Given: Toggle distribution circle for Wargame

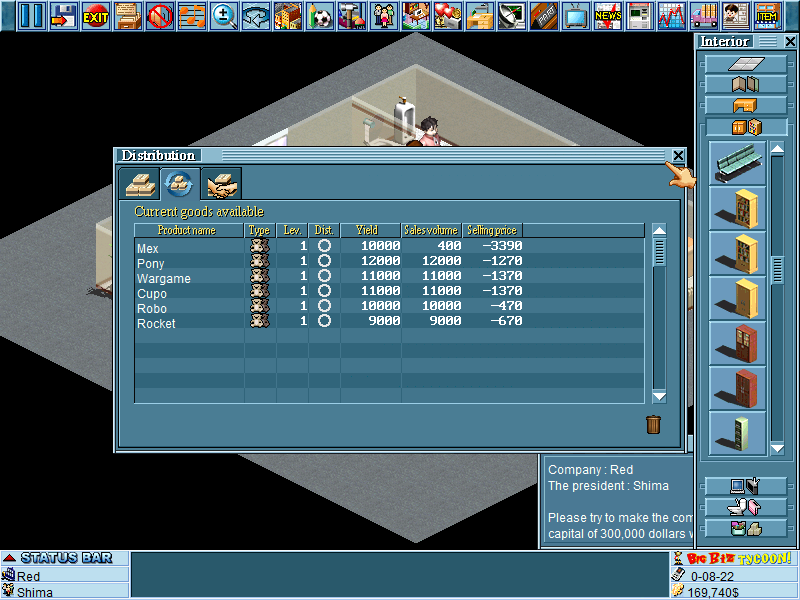Looking at the screenshot, I should point(324,276).
